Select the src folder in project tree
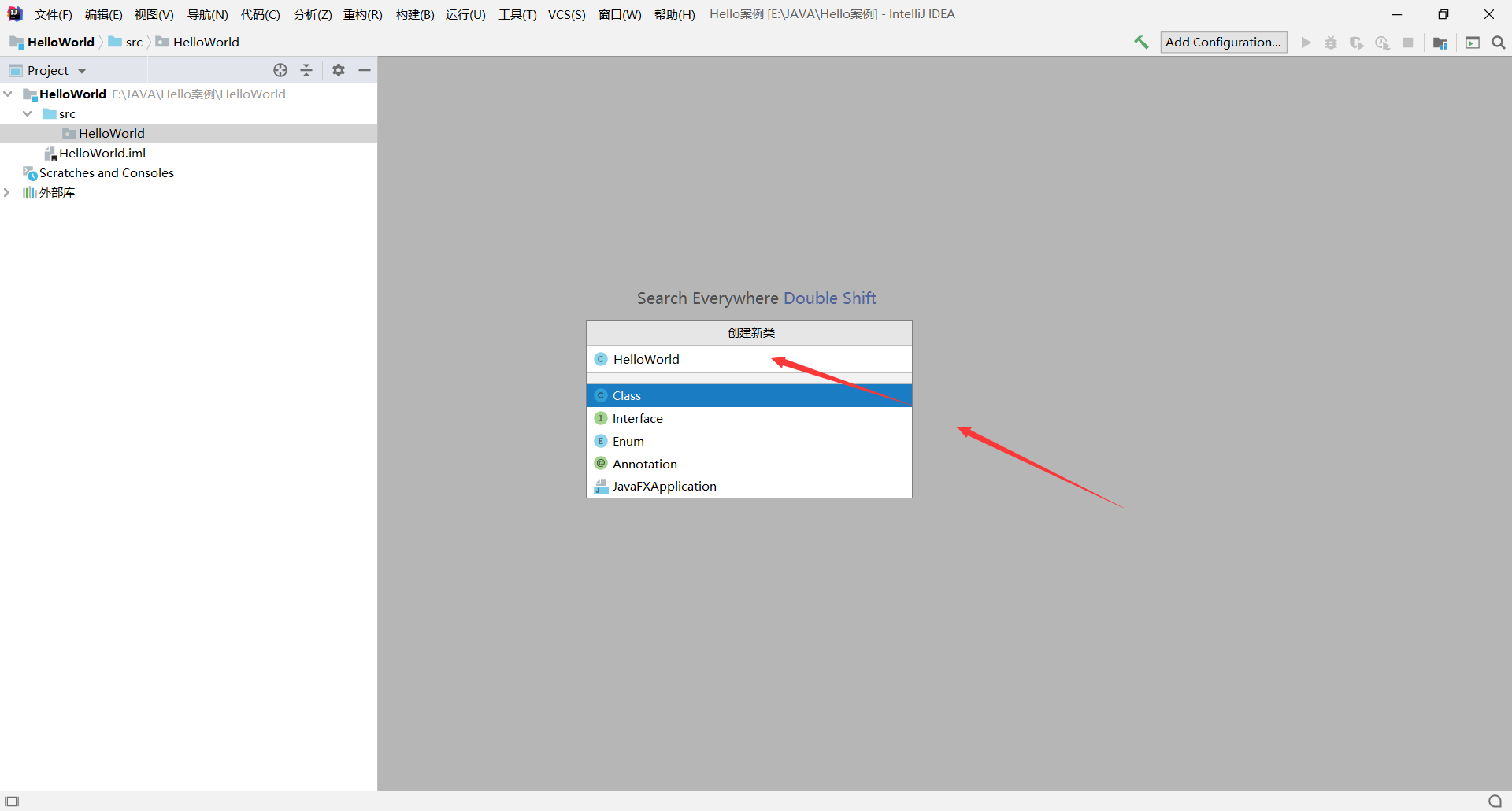This screenshot has width=1512, height=811. 188,113
